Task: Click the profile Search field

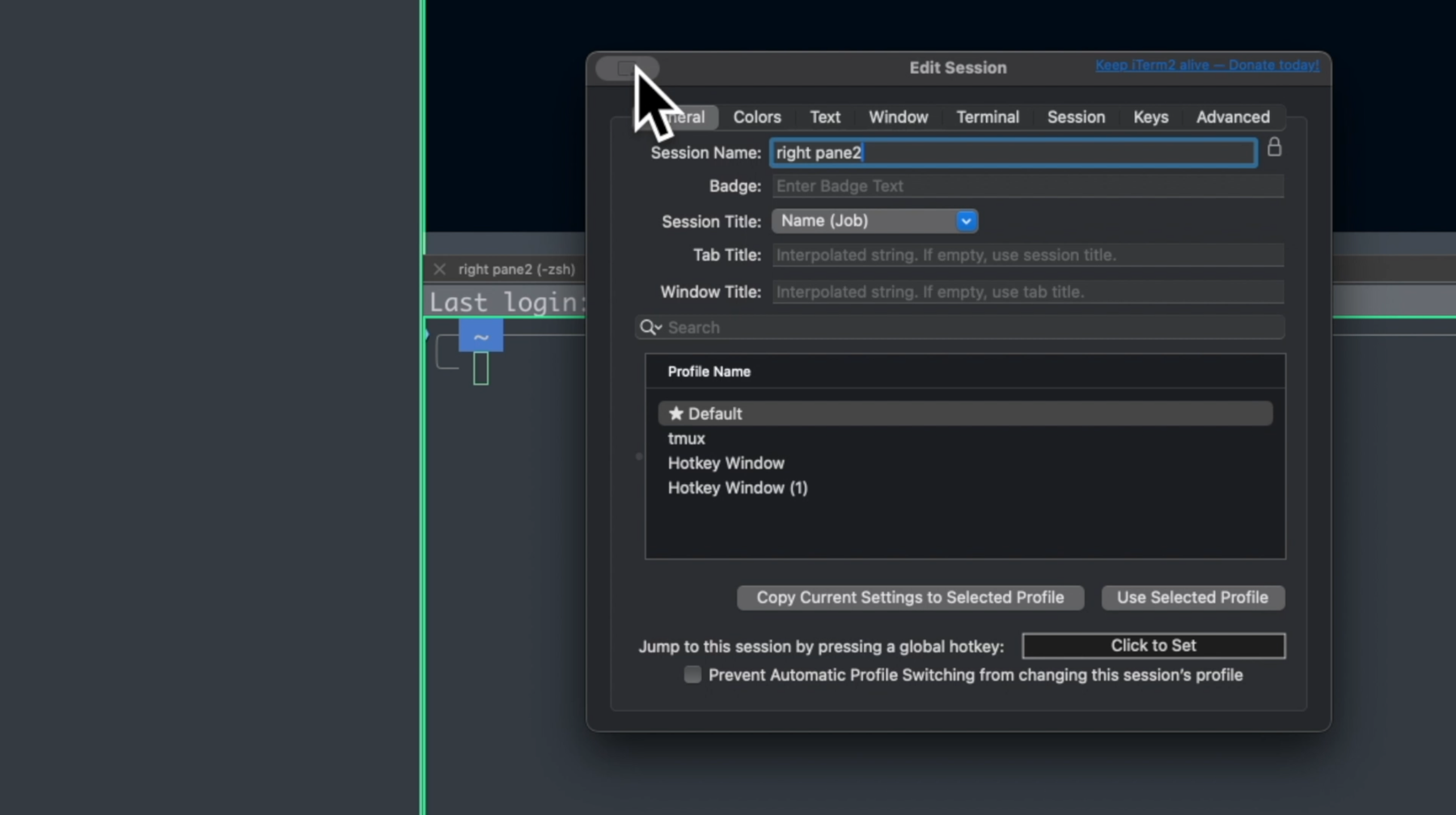Action: (960, 327)
